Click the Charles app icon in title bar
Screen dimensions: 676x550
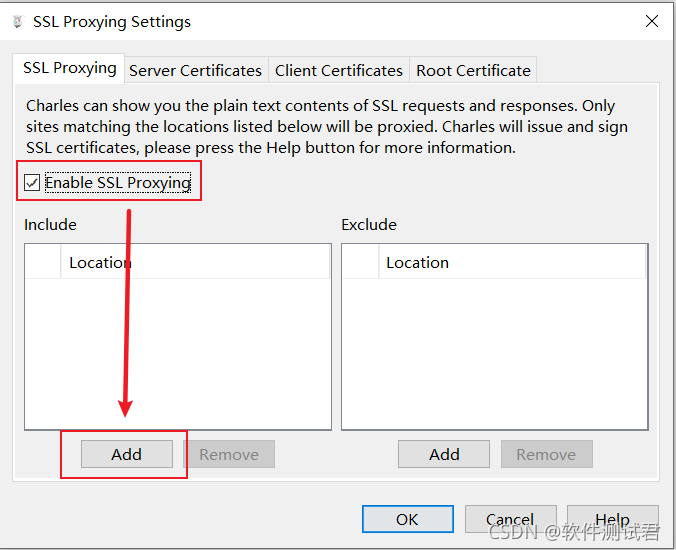(18, 22)
